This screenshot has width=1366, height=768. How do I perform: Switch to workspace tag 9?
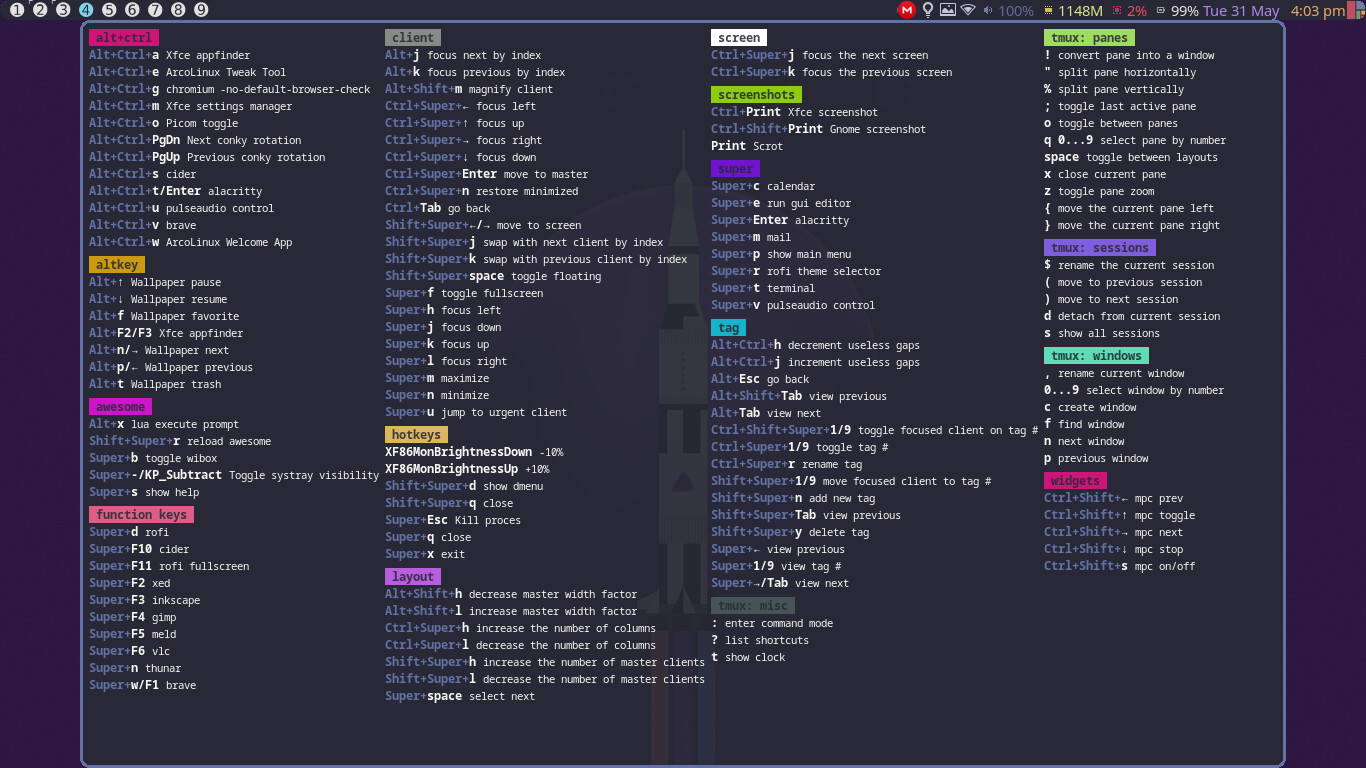pyautogui.click(x=201, y=10)
